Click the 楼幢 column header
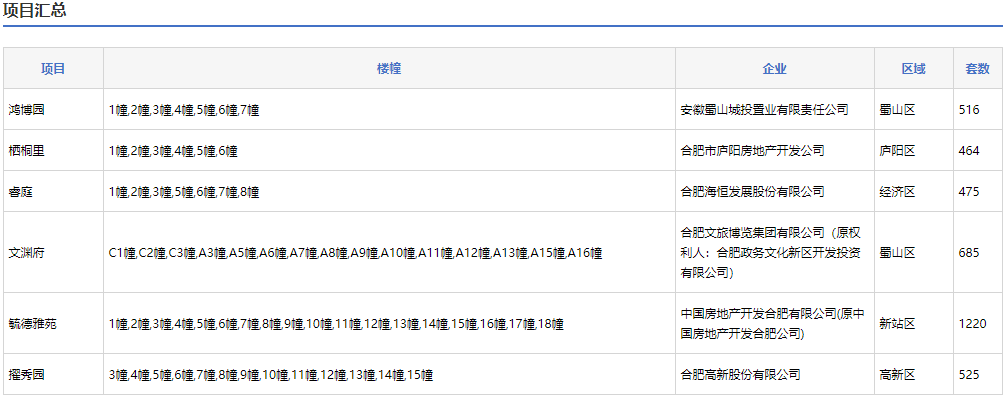 click(389, 69)
